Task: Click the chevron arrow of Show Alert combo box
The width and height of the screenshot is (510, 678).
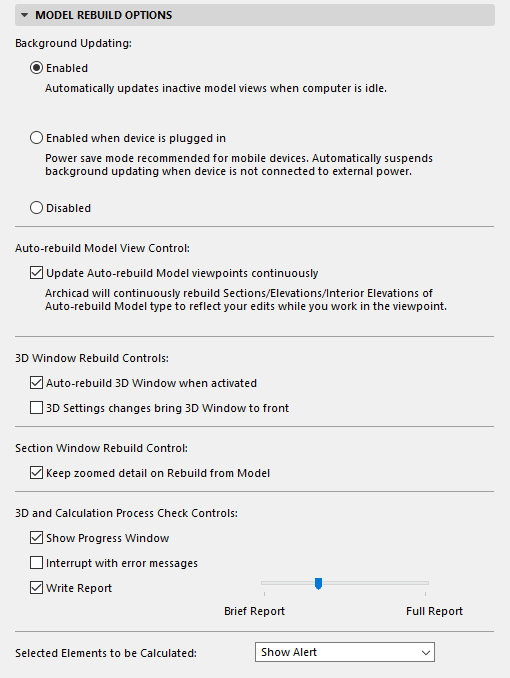Action: (x=426, y=652)
